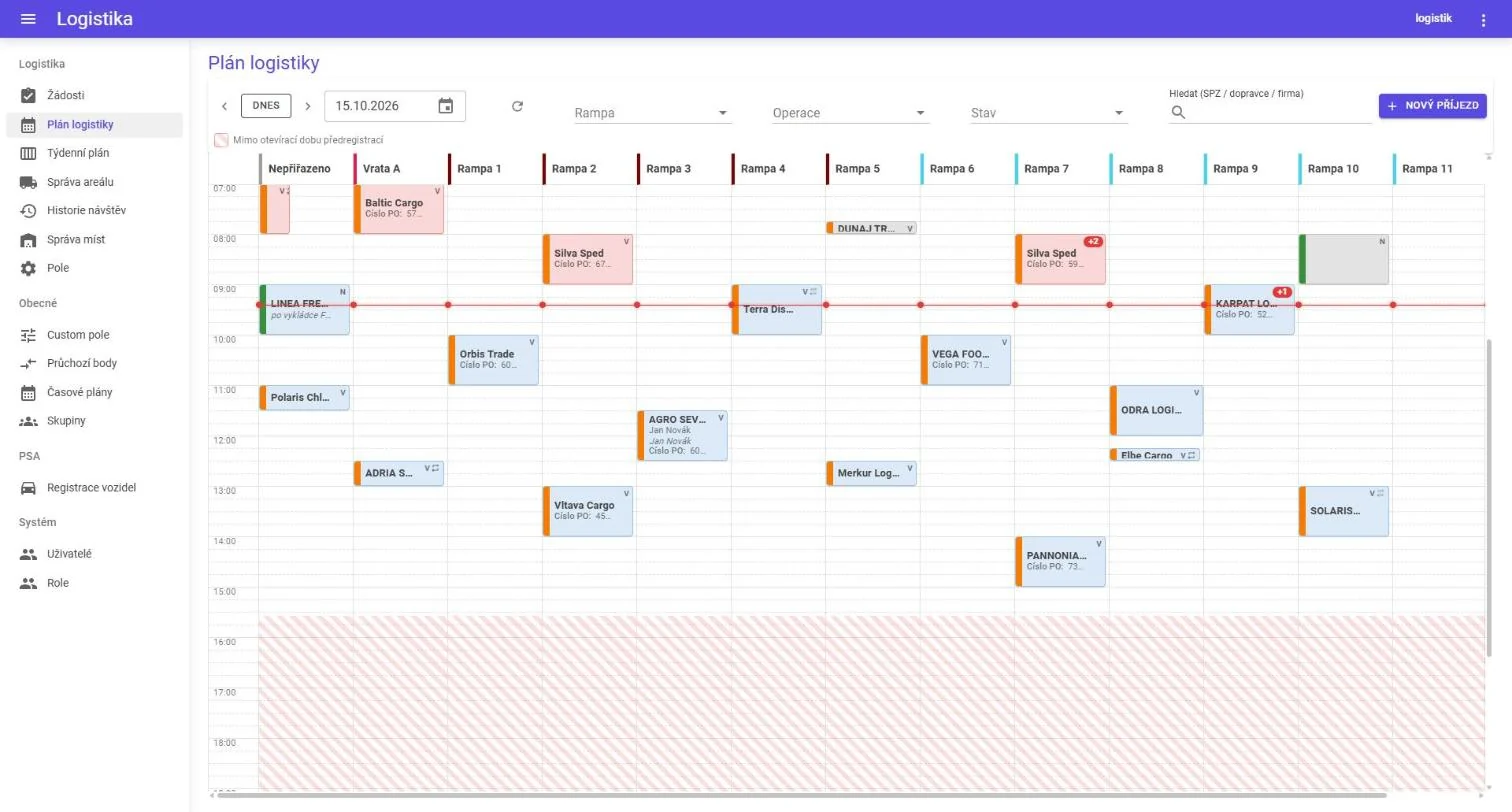
Task: Open Uživatelé in the sidebar
Action: [x=94, y=554]
